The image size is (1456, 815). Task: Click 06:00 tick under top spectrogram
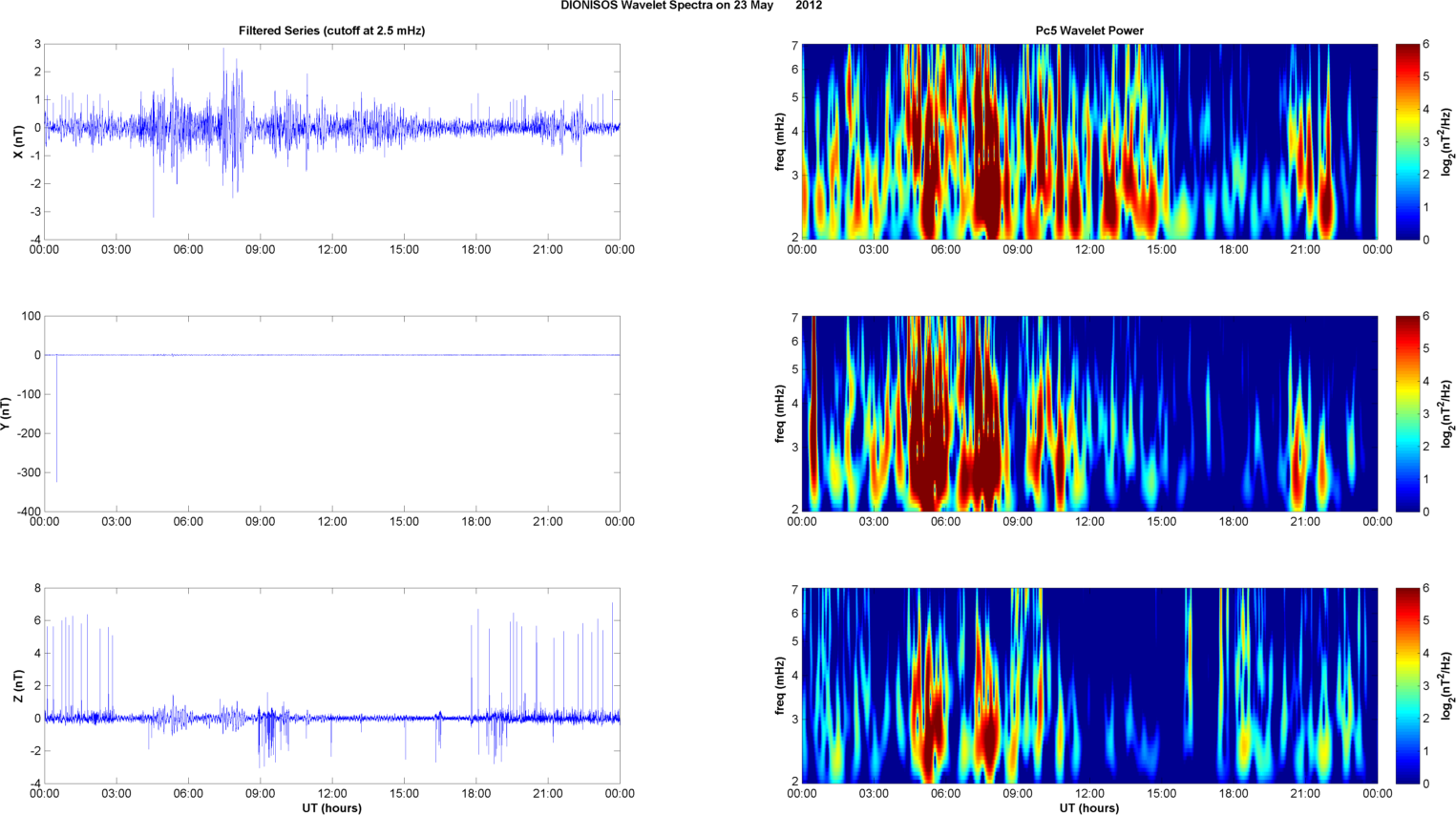click(946, 250)
